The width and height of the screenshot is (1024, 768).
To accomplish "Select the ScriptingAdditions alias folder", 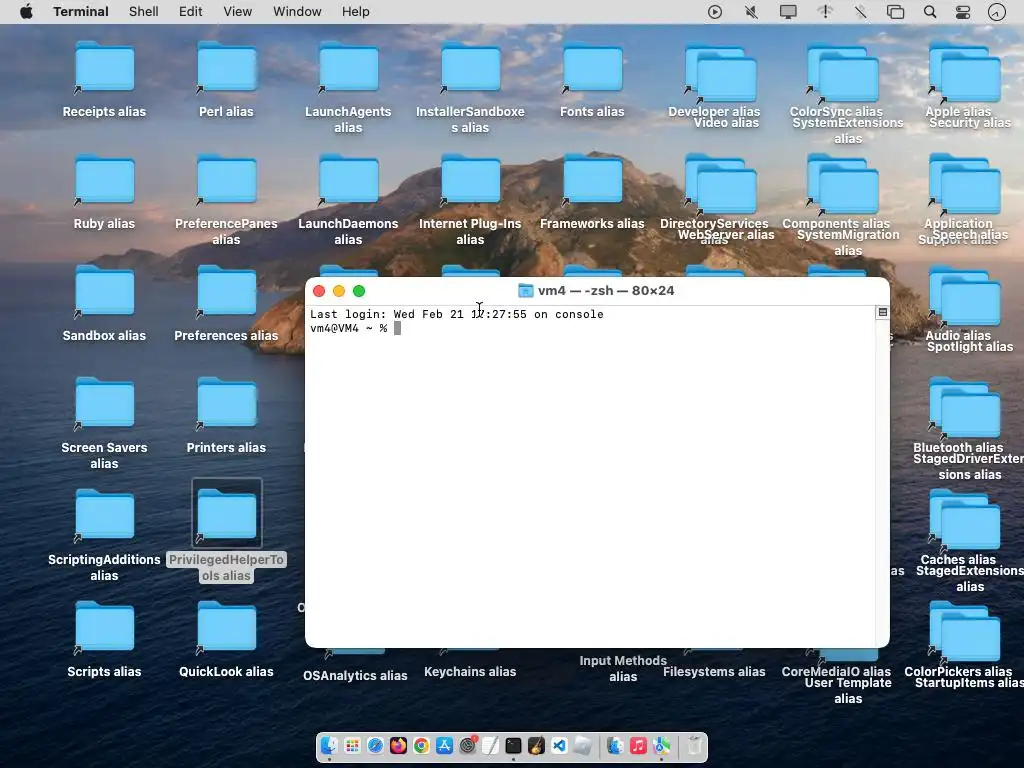I will pyautogui.click(x=104, y=516).
